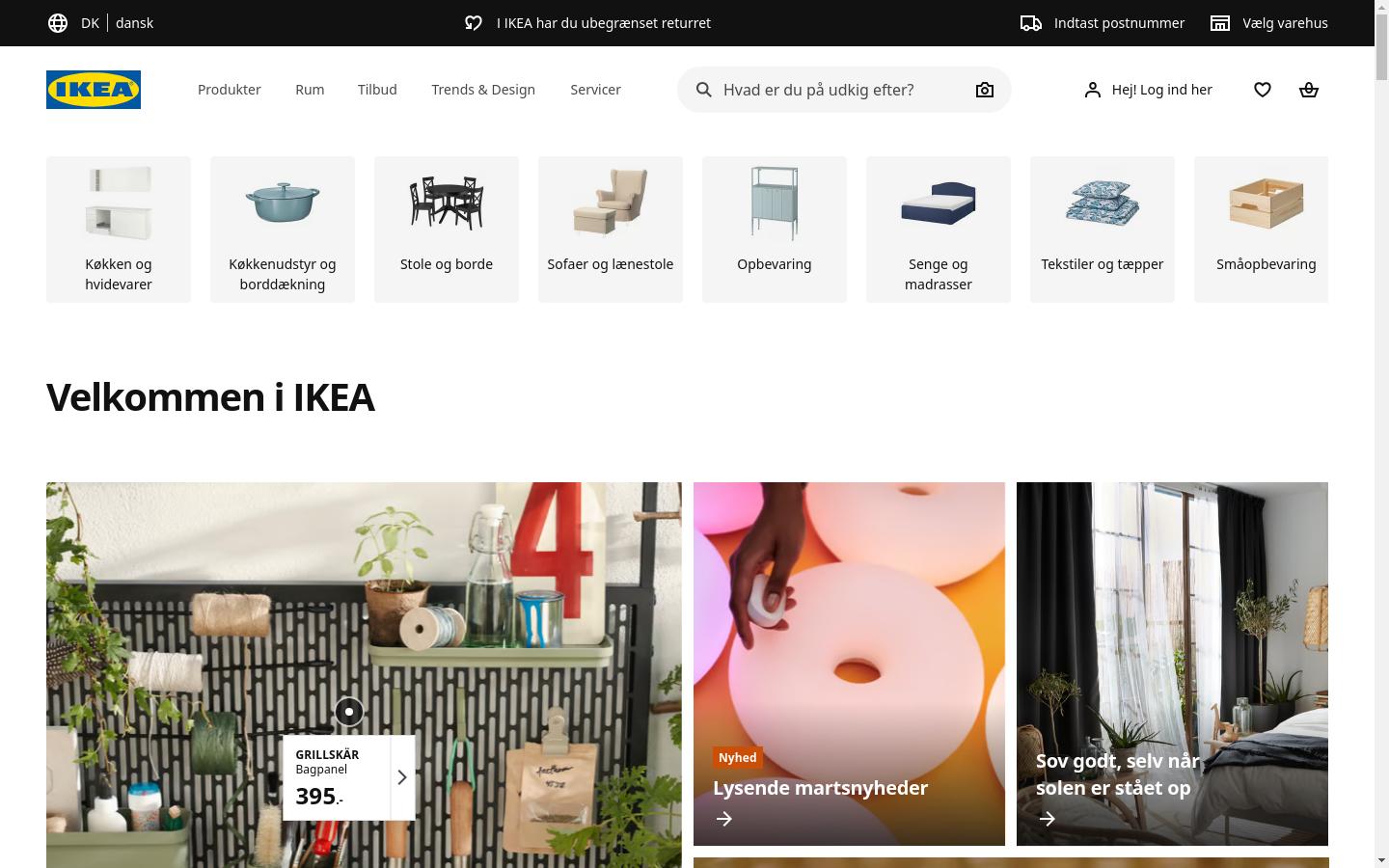Expand the GRILLSKÄR product info chevron
Viewport: 1389px width, 868px height.
pos(401,776)
